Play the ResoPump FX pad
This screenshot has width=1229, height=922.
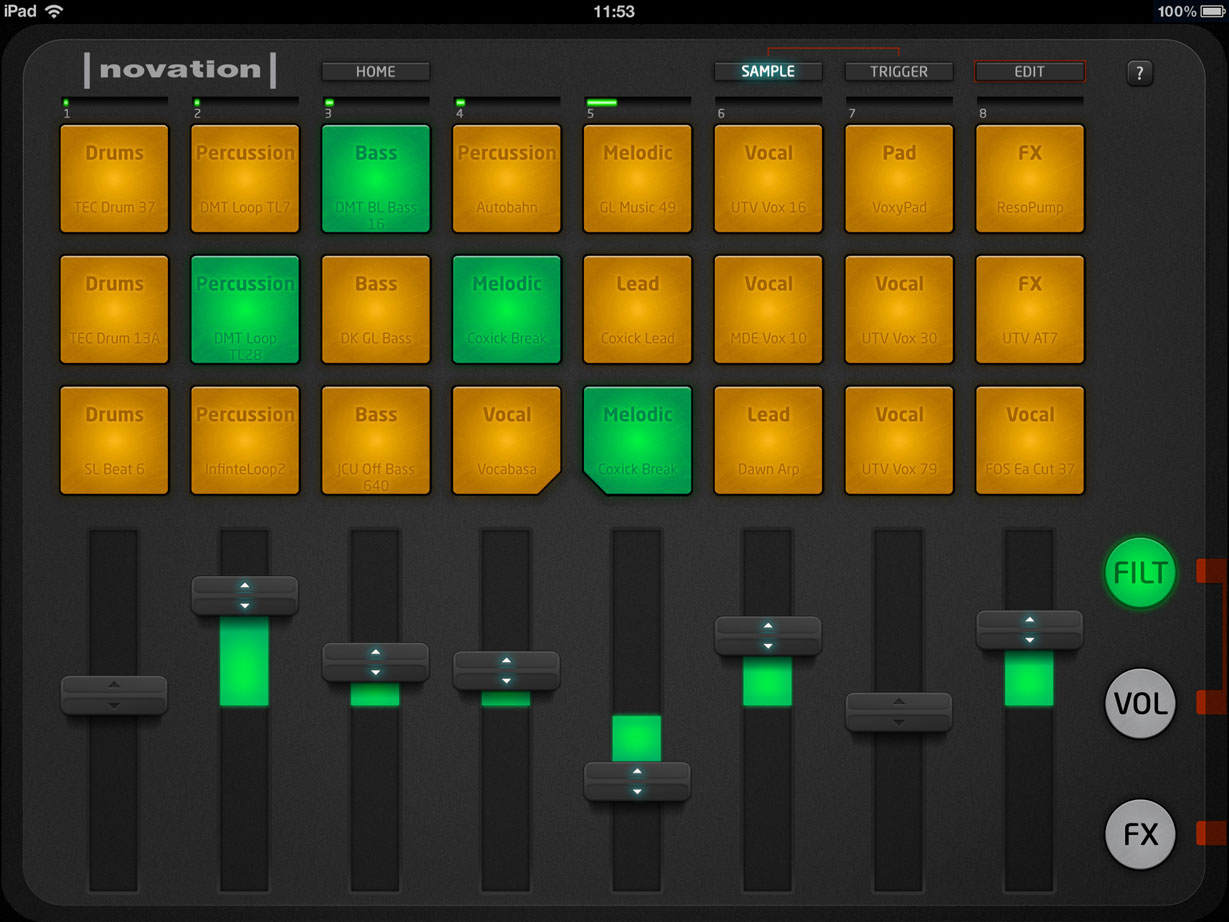point(1029,178)
